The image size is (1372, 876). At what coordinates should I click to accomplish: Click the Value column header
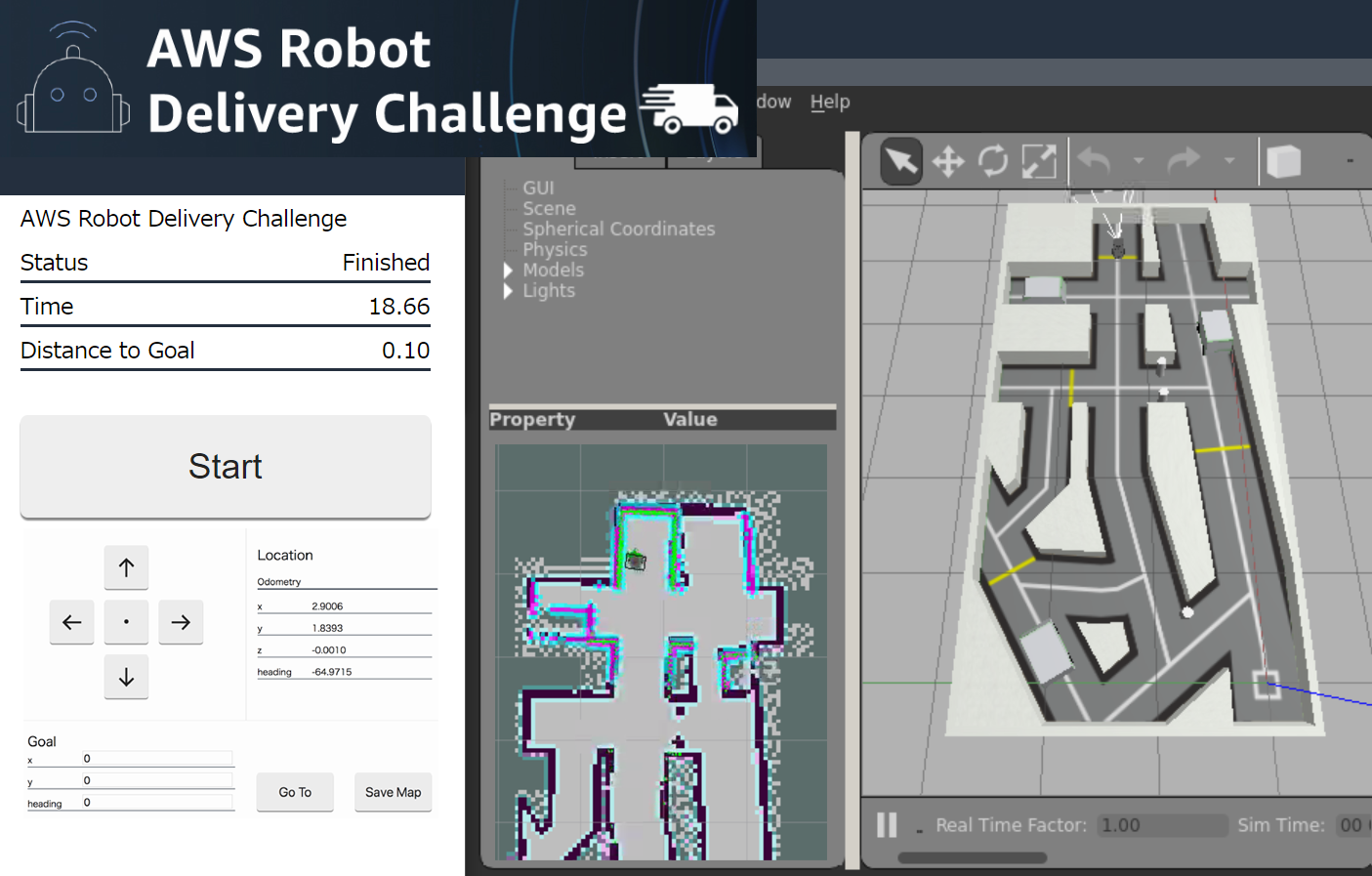click(x=690, y=419)
